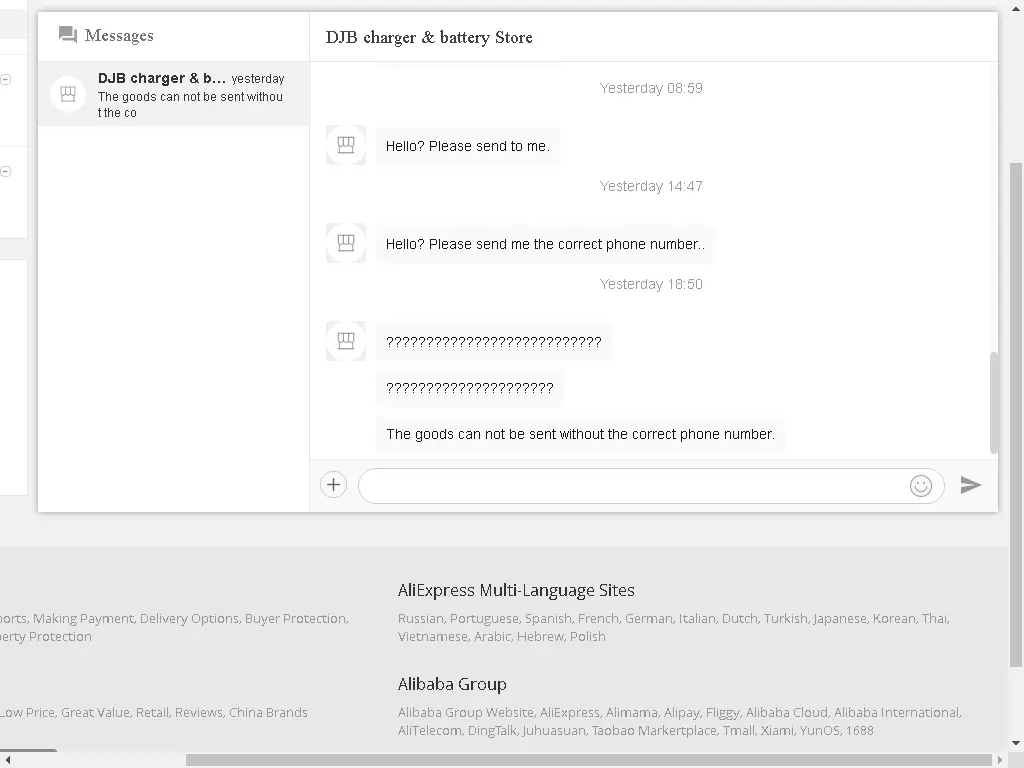This screenshot has height=768, width=1024.
Task: Open the Portuguese language site link
Action: pyautogui.click(x=486, y=618)
